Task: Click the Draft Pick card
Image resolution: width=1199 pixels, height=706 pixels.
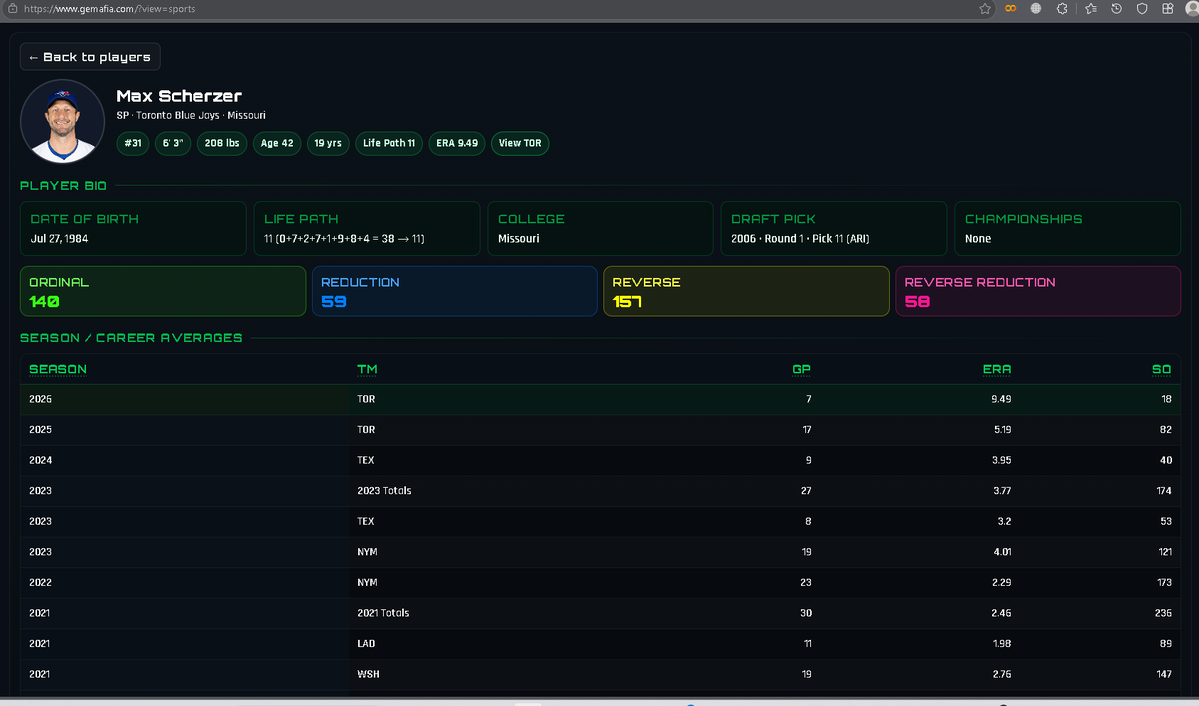Action: pos(833,229)
